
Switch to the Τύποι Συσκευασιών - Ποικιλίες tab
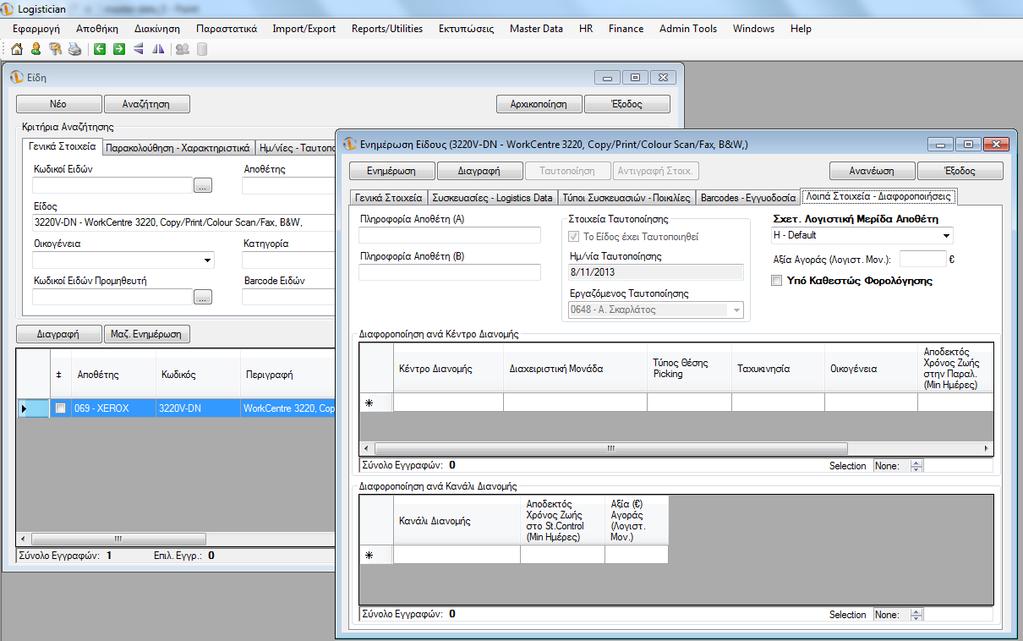point(626,198)
